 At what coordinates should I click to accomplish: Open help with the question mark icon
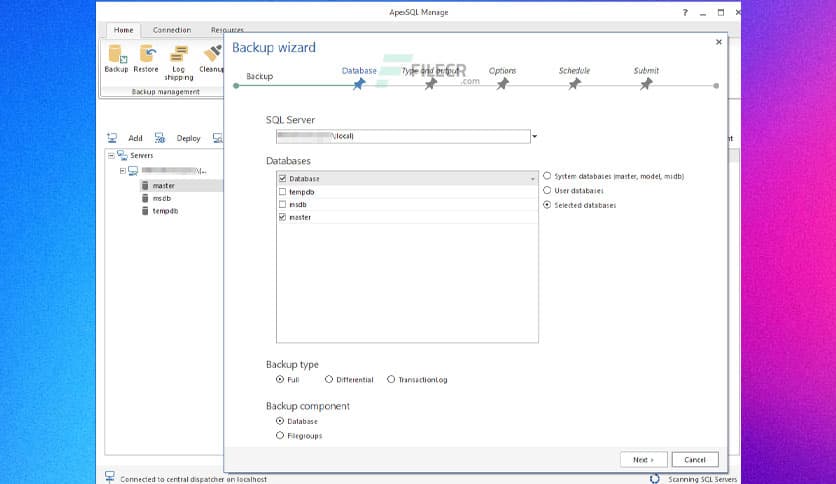[x=685, y=12]
